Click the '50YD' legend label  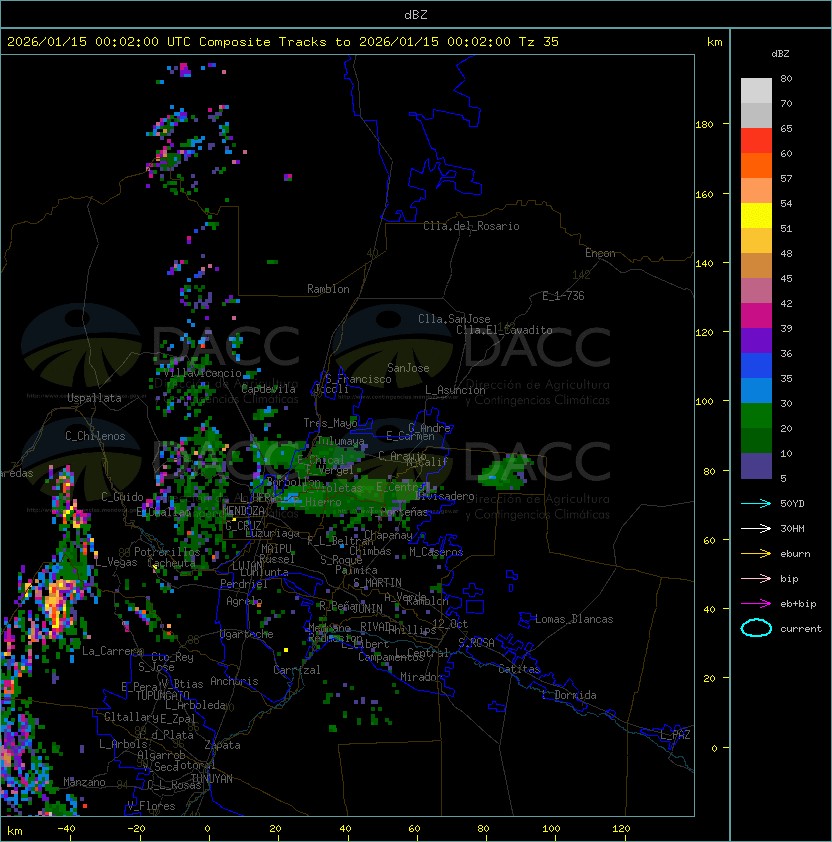[792, 503]
